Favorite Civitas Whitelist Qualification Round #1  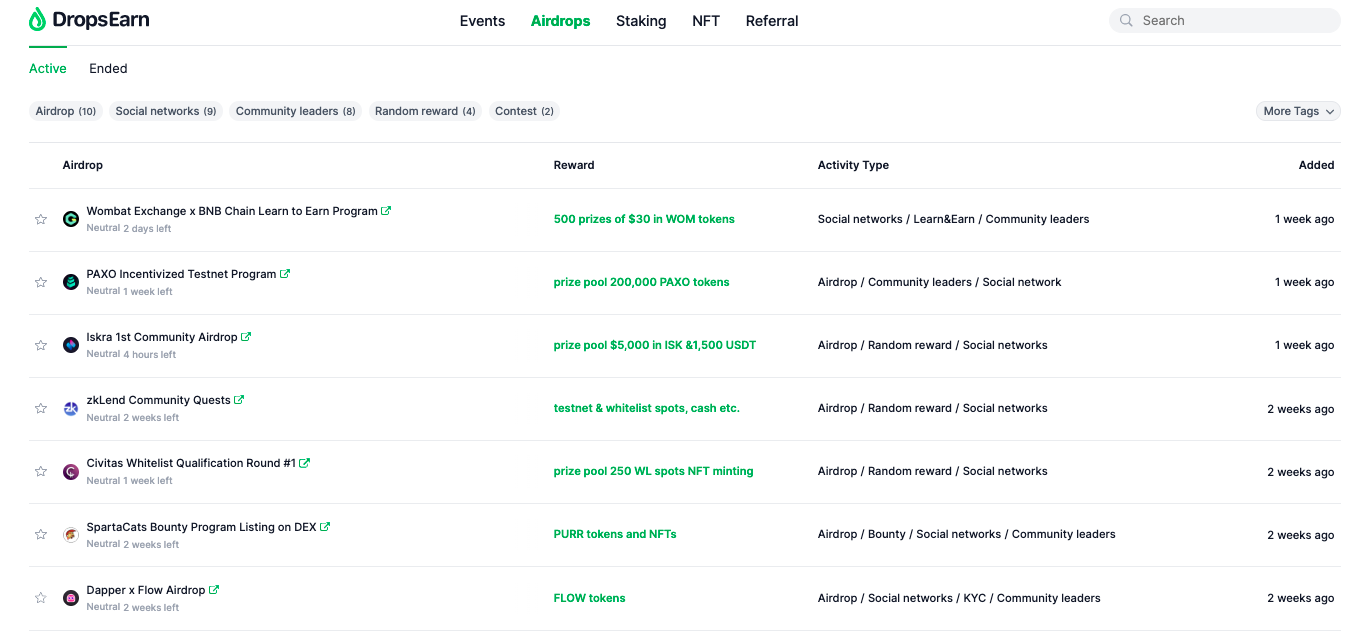[41, 471]
